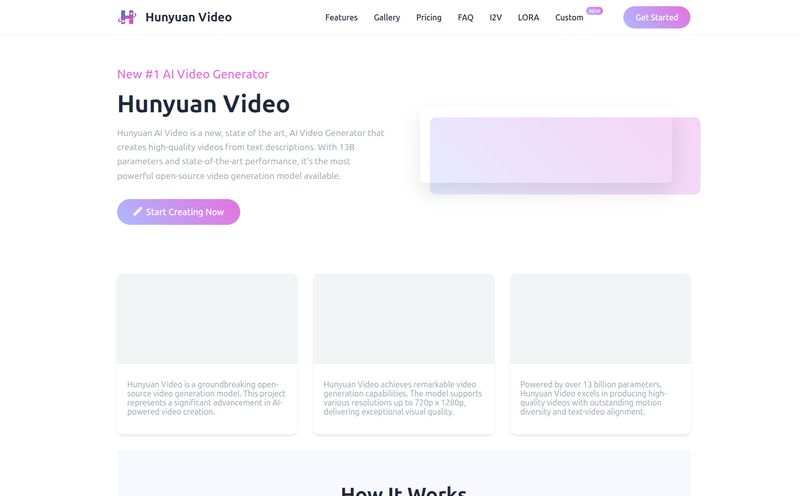Open the LORA navigation link

(528, 17)
